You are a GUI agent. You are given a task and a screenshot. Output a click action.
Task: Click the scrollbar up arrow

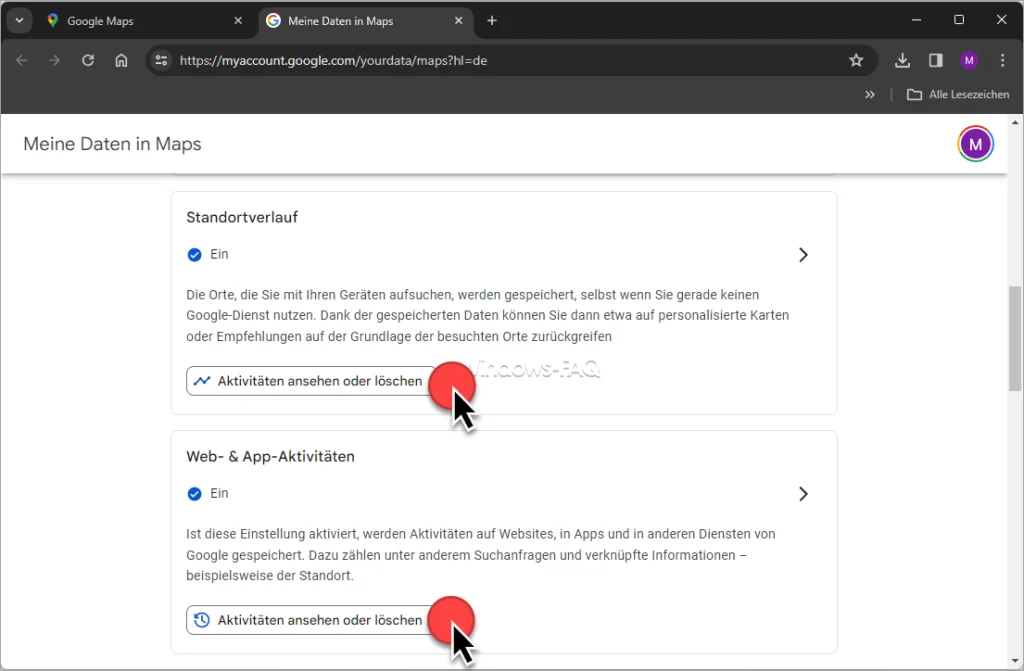1015,122
